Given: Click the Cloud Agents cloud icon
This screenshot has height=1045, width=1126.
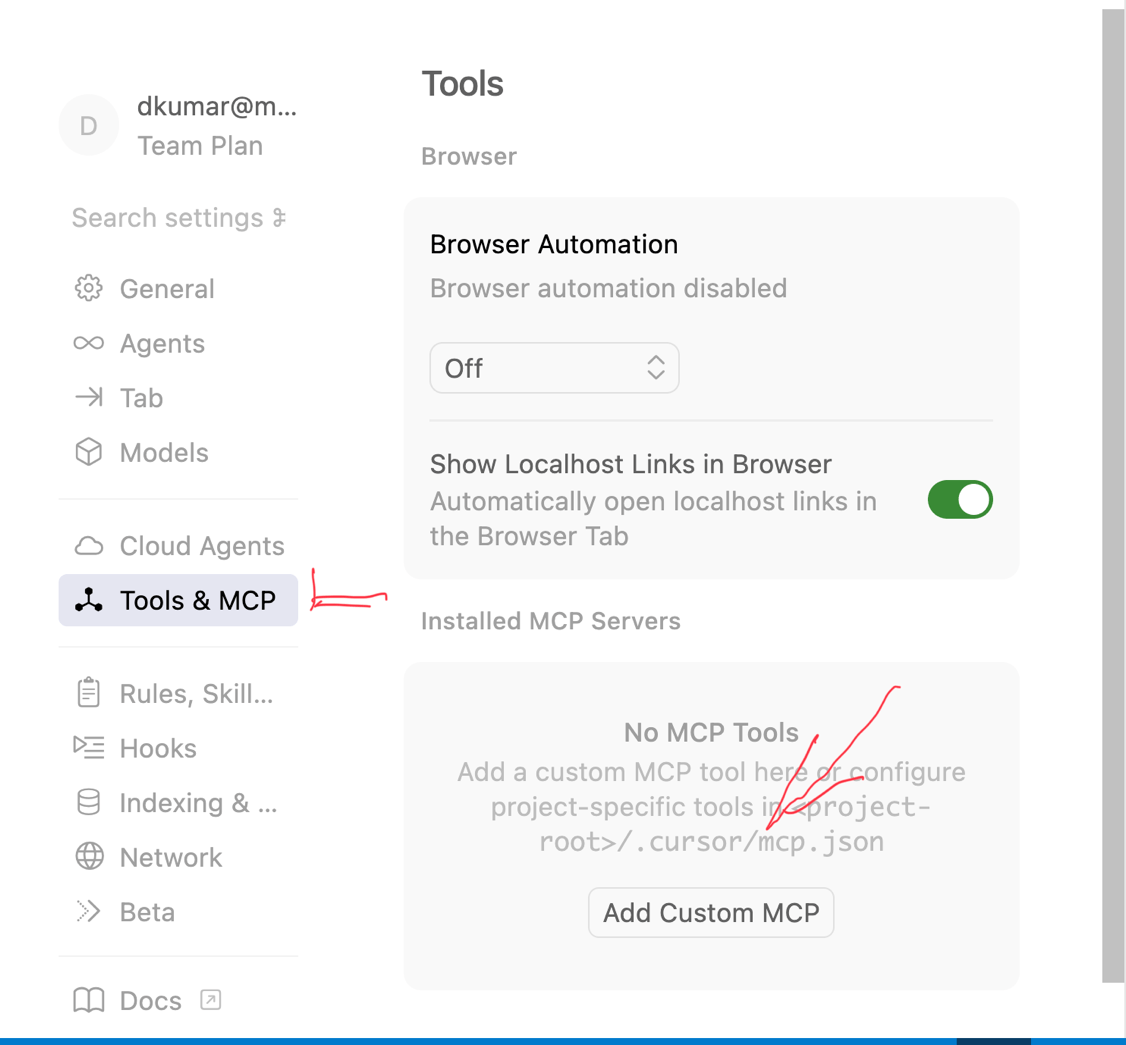Looking at the screenshot, I should click(x=88, y=546).
